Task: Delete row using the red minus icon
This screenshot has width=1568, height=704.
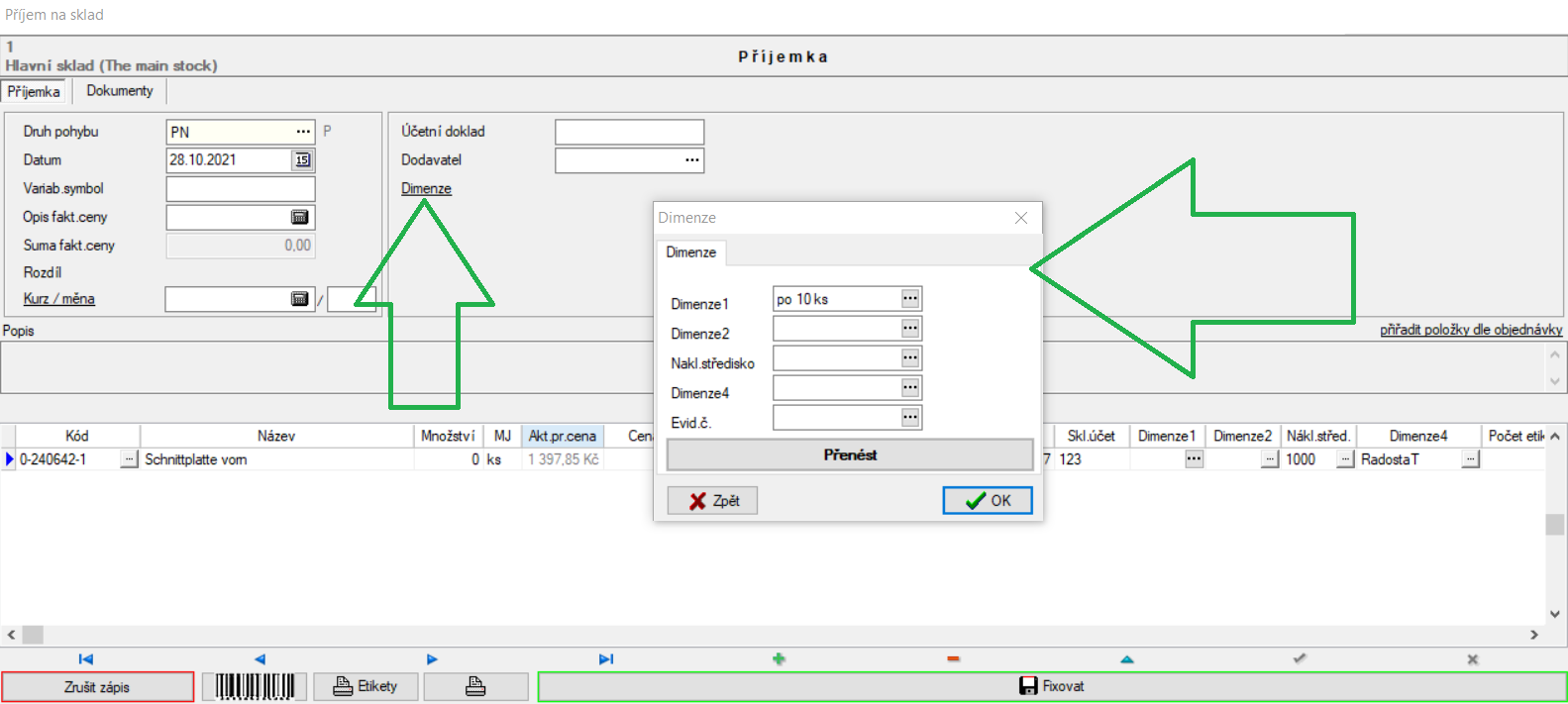Action: [953, 659]
